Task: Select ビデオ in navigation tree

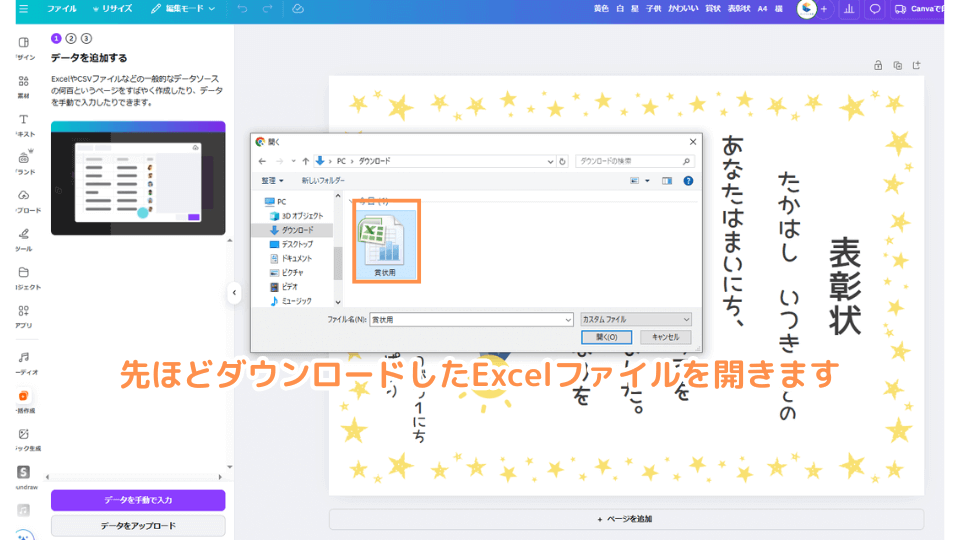Action: [x=283, y=287]
